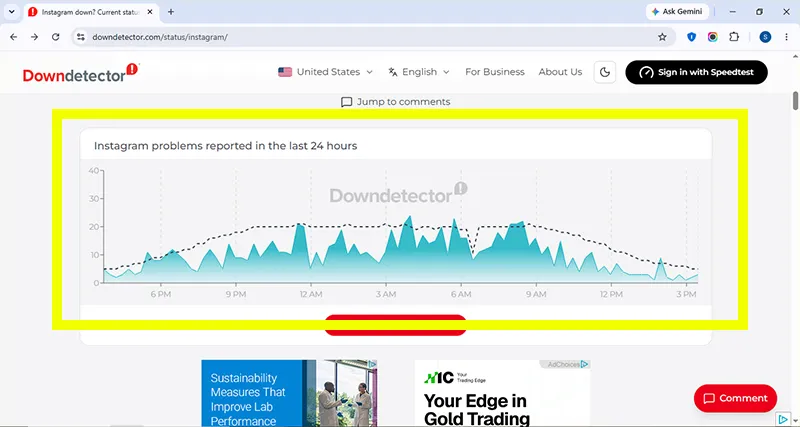Open the English language dropdown
The height and width of the screenshot is (427, 800).
(419, 72)
